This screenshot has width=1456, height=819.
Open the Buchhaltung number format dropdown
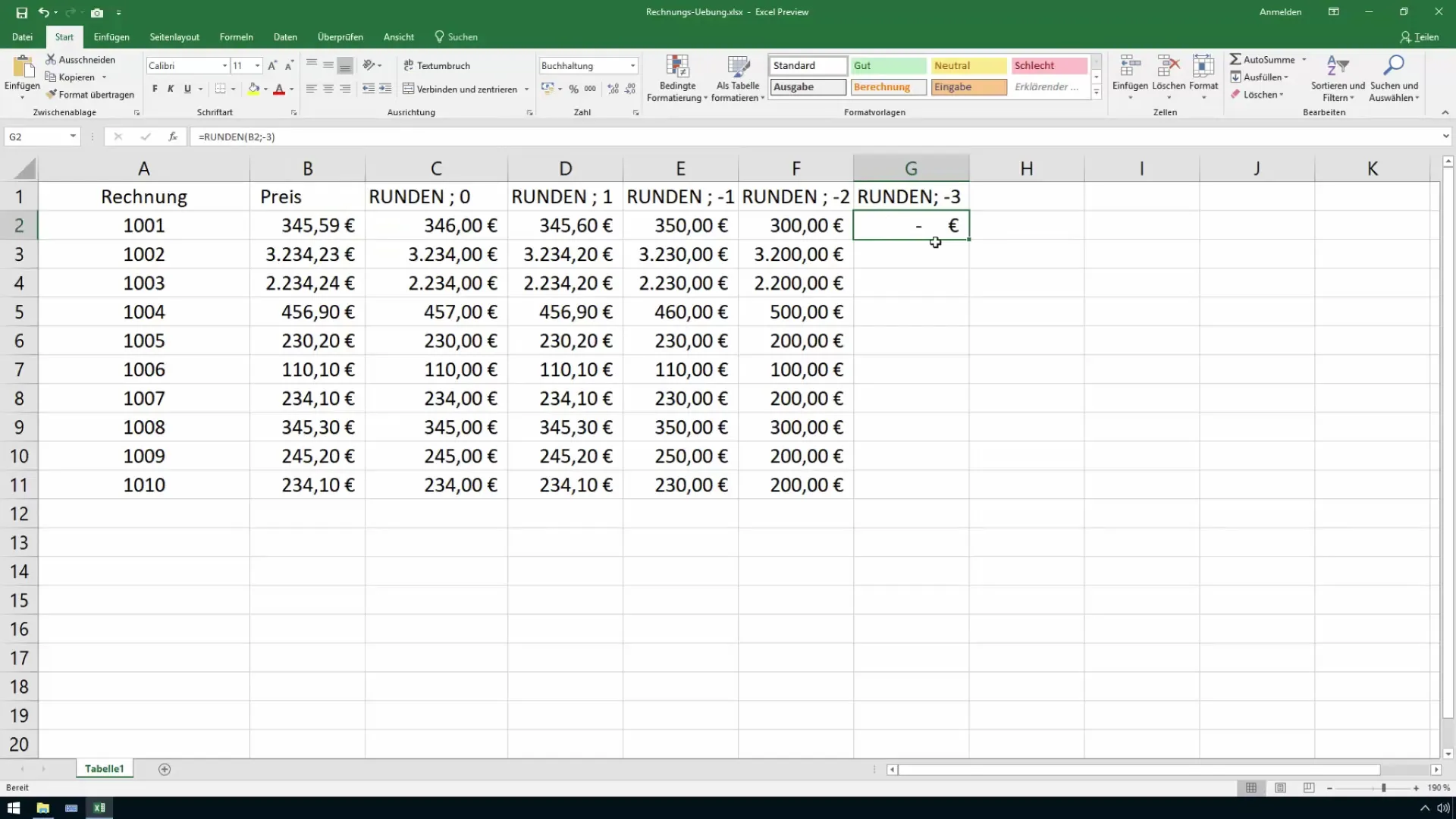[632, 66]
